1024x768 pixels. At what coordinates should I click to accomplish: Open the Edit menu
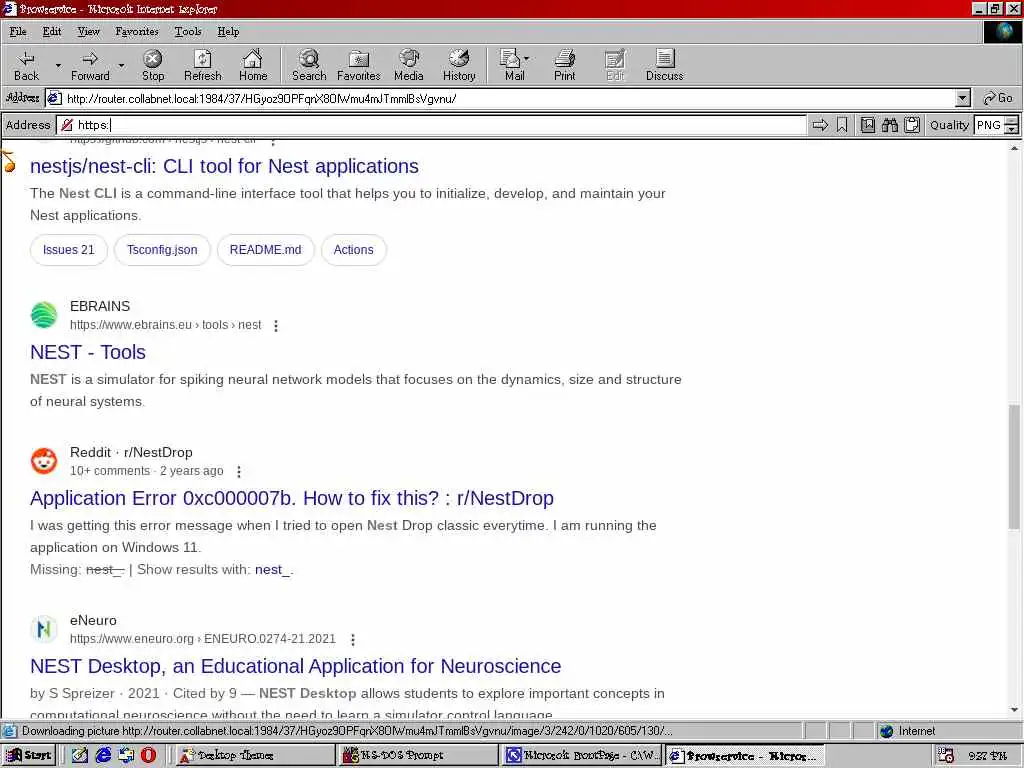[x=52, y=31]
